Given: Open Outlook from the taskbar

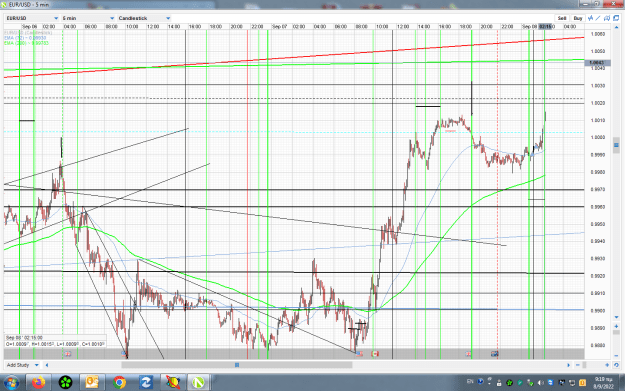Looking at the screenshot, I should 92,383.
